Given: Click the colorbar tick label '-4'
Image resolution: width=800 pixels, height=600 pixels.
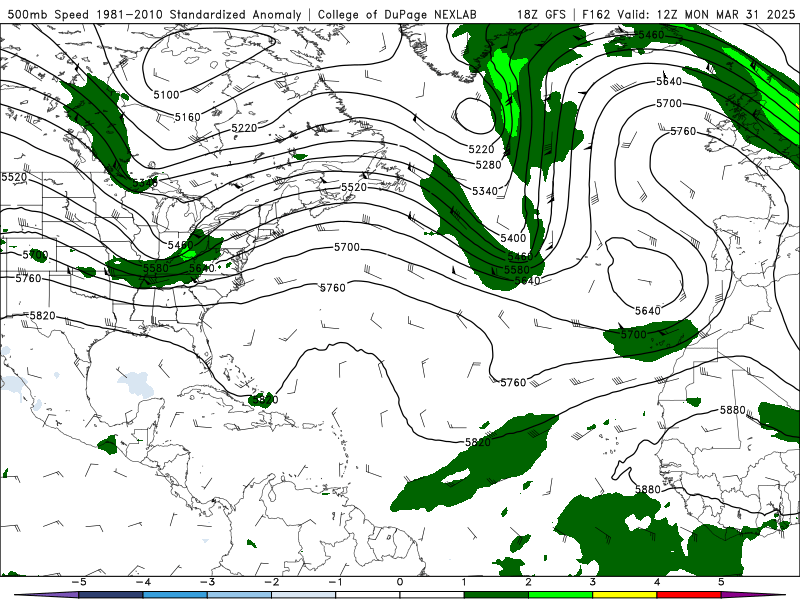Looking at the screenshot, I should (143, 582).
